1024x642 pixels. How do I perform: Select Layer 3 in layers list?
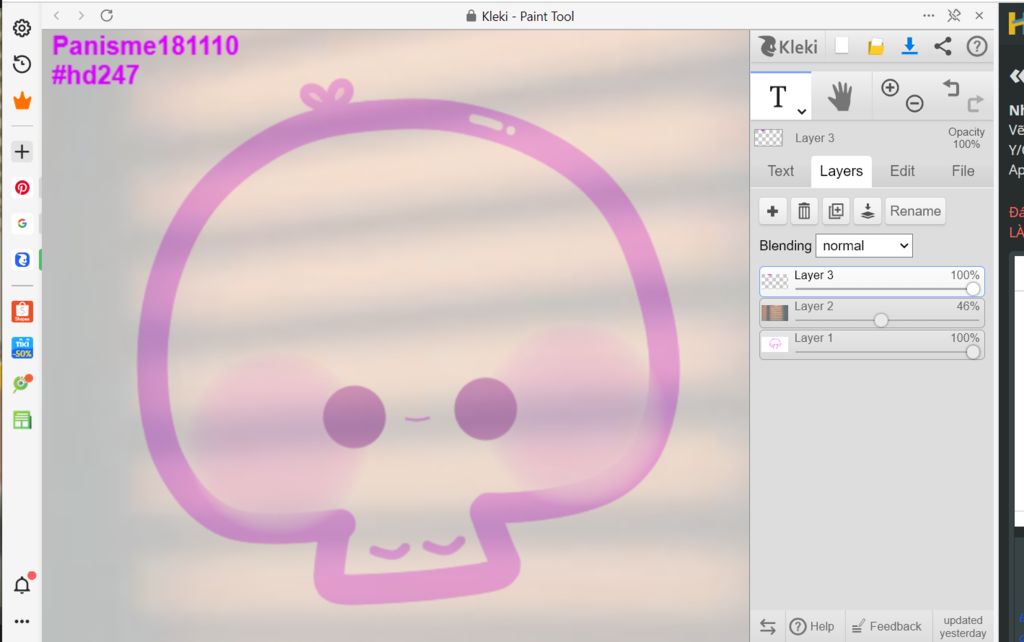(x=871, y=281)
